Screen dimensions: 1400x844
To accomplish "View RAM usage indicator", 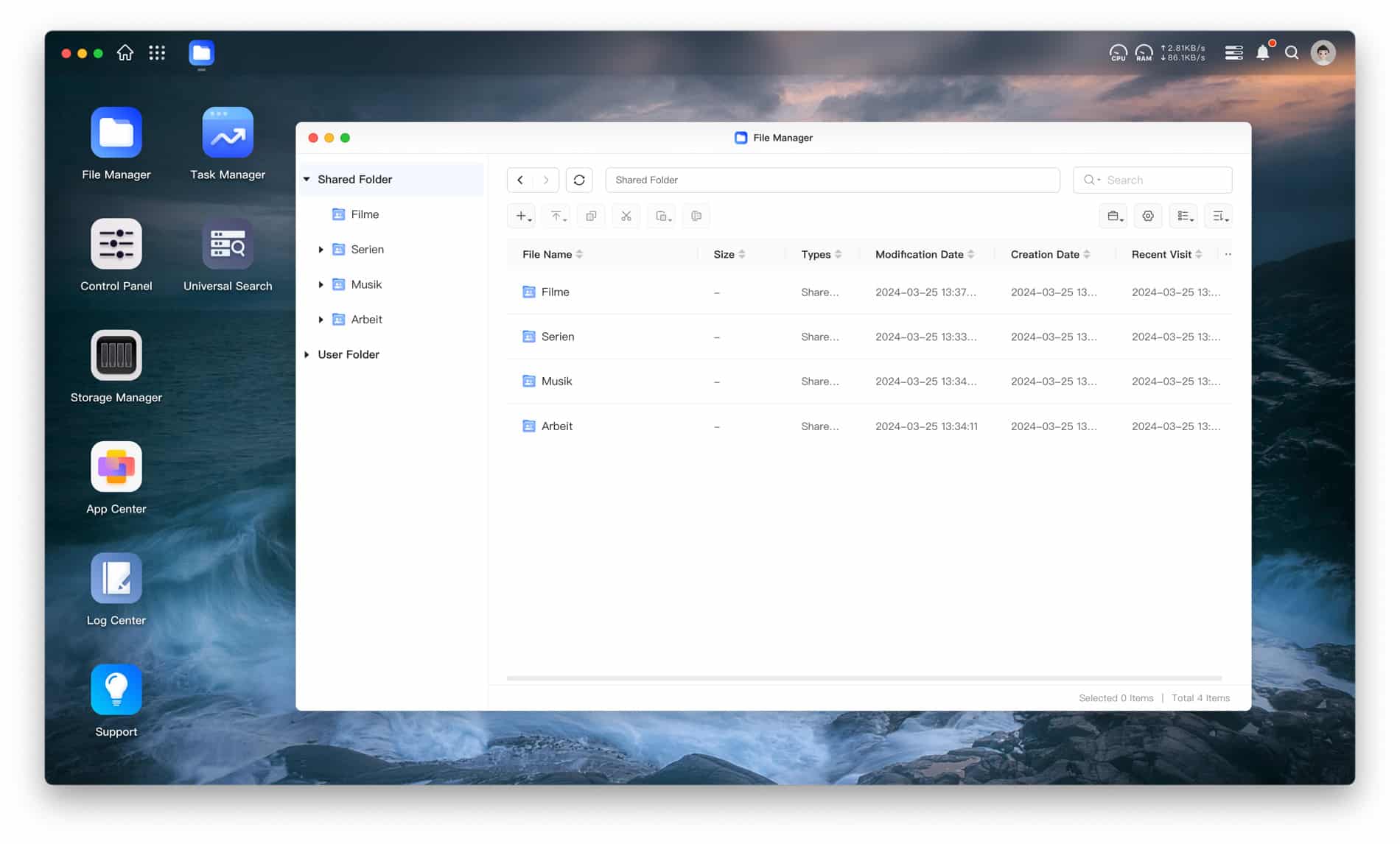I will coord(1144,53).
